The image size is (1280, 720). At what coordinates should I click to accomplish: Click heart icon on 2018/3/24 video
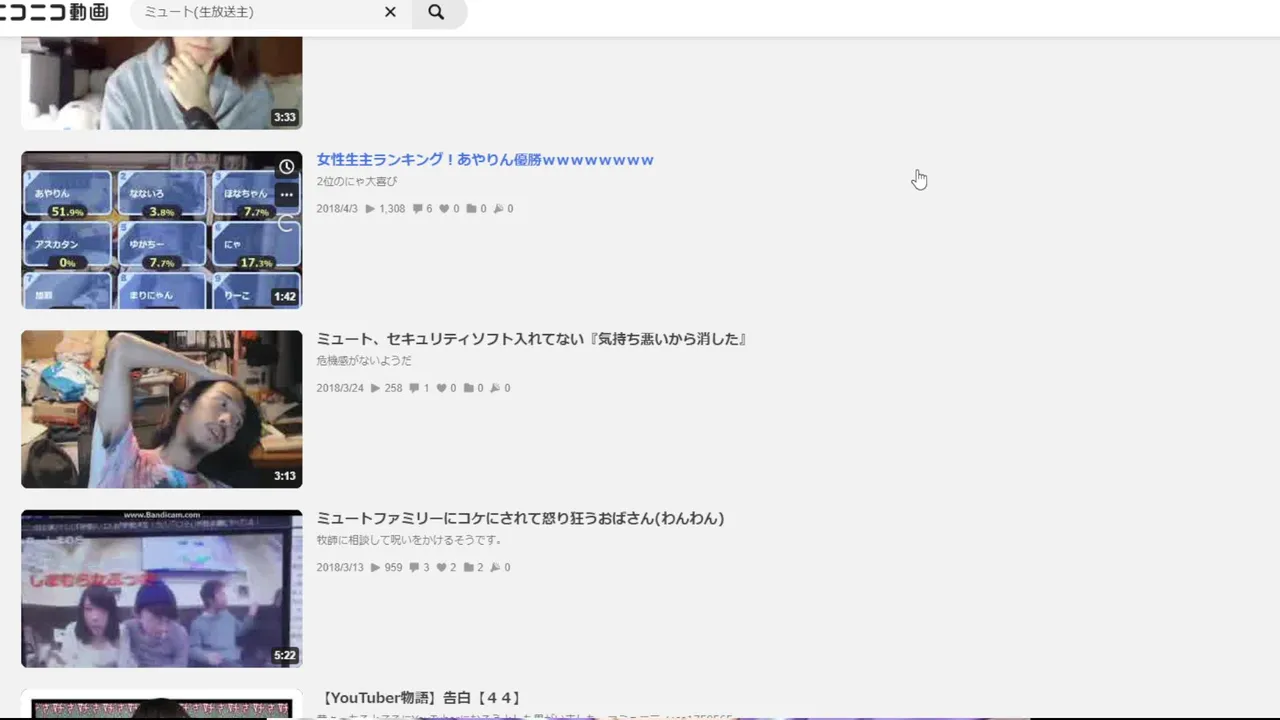(x=441, y=388)
